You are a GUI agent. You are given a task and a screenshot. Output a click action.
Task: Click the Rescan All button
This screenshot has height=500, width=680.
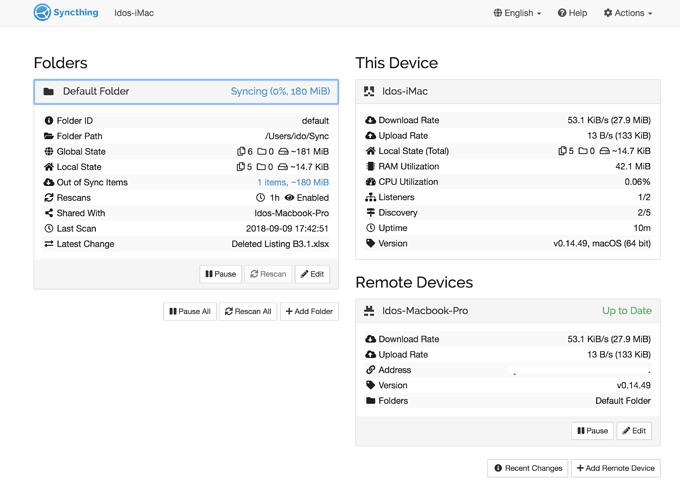pos(248,311)
